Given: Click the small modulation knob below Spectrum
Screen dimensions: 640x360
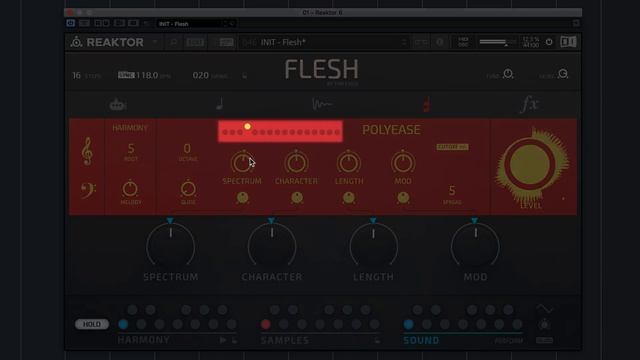Looking at the screenshot, I should [x=242, y=198].
